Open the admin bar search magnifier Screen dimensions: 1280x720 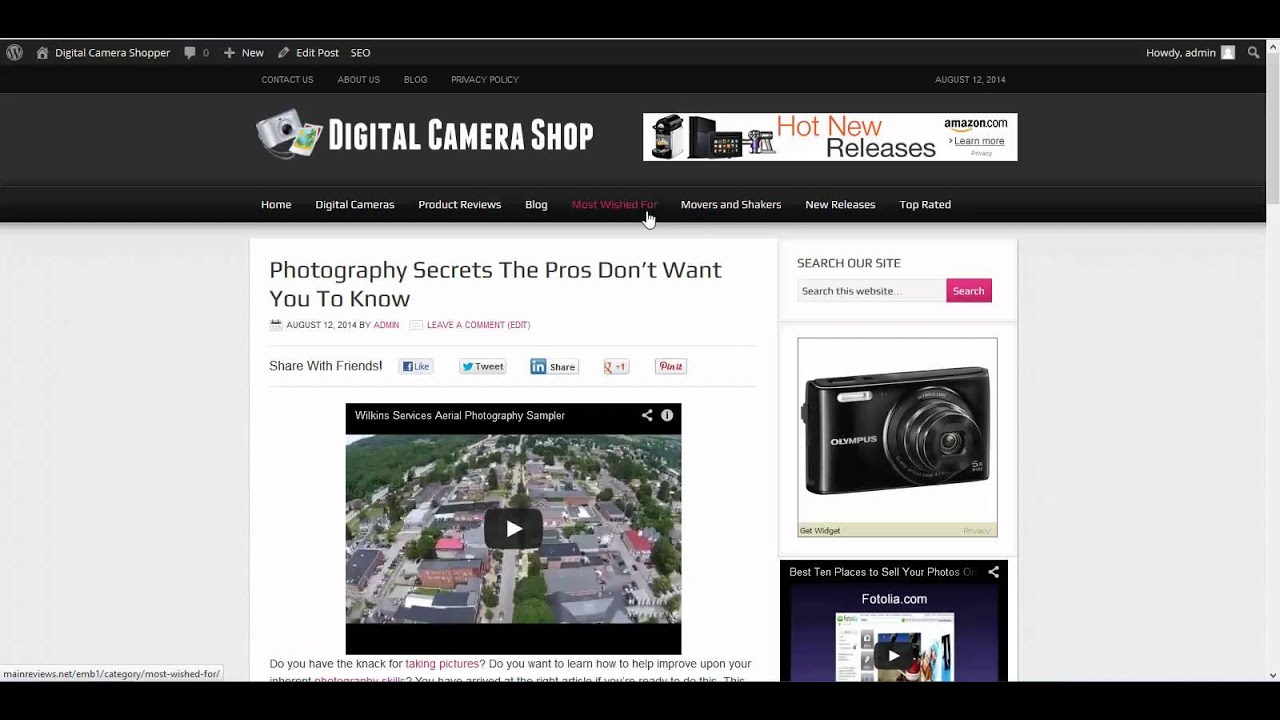pos(1254,53)
